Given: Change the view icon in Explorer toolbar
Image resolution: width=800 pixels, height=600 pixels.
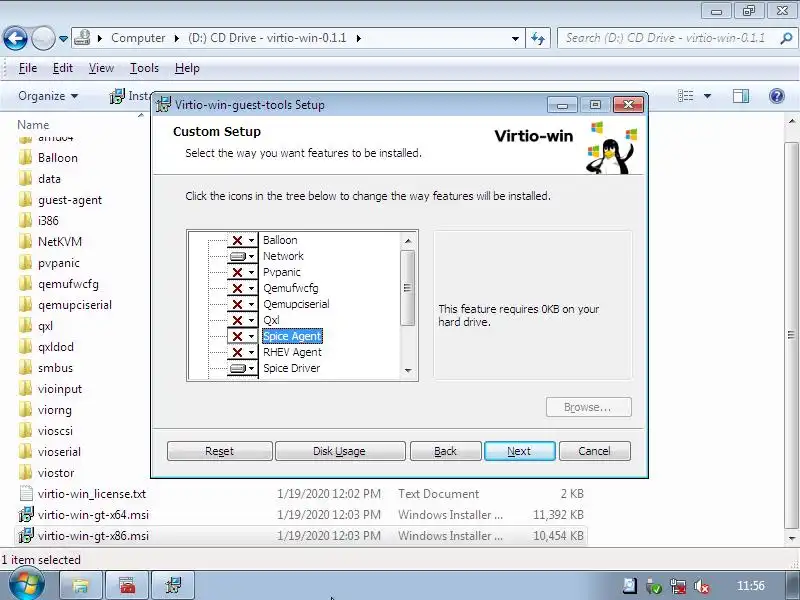Looking at the screenshot, I should (686, 96).
